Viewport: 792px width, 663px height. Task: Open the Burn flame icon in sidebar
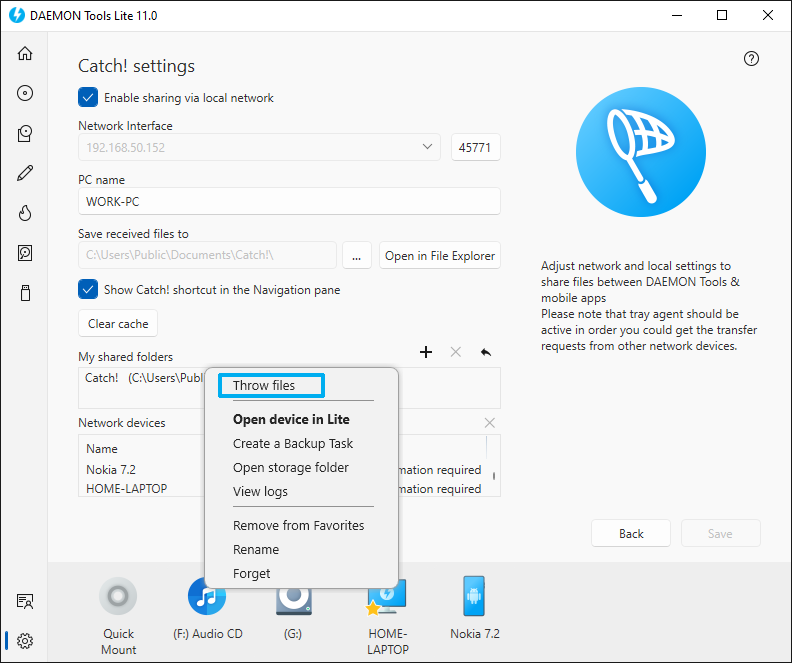[25, 213]
